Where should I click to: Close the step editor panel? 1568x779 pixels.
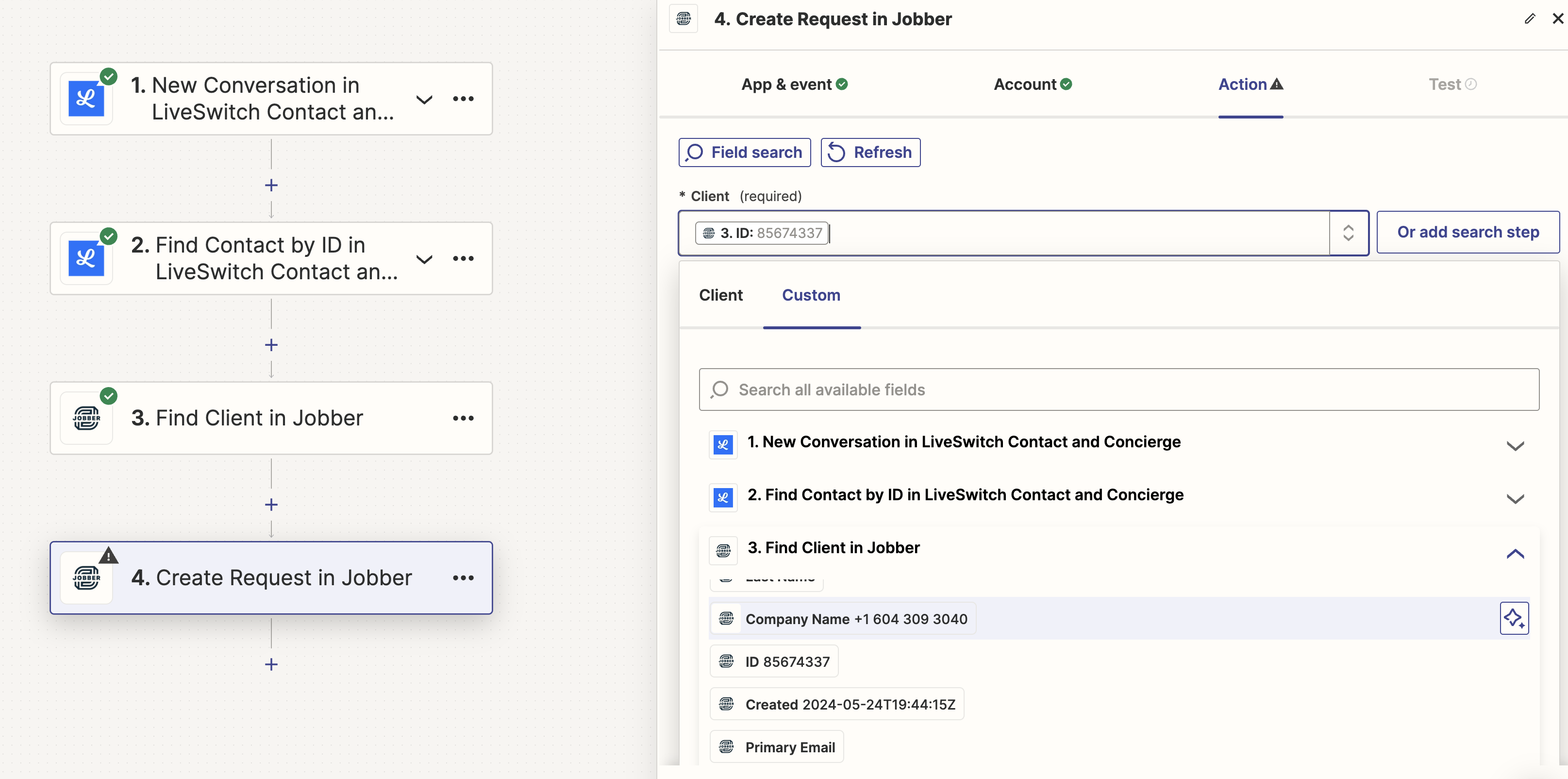coord(1558,19)
